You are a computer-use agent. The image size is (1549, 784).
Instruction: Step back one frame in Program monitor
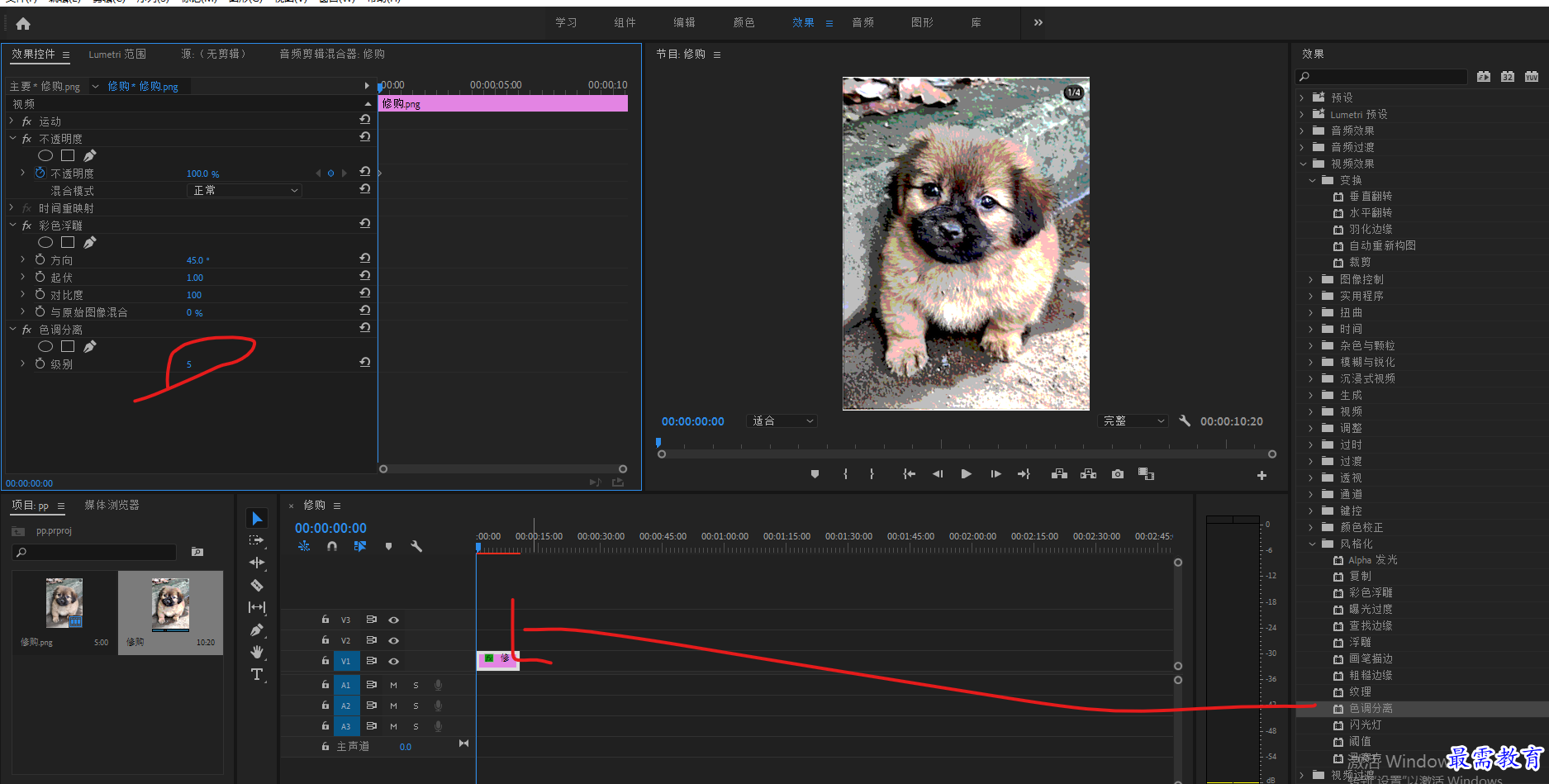938,474
